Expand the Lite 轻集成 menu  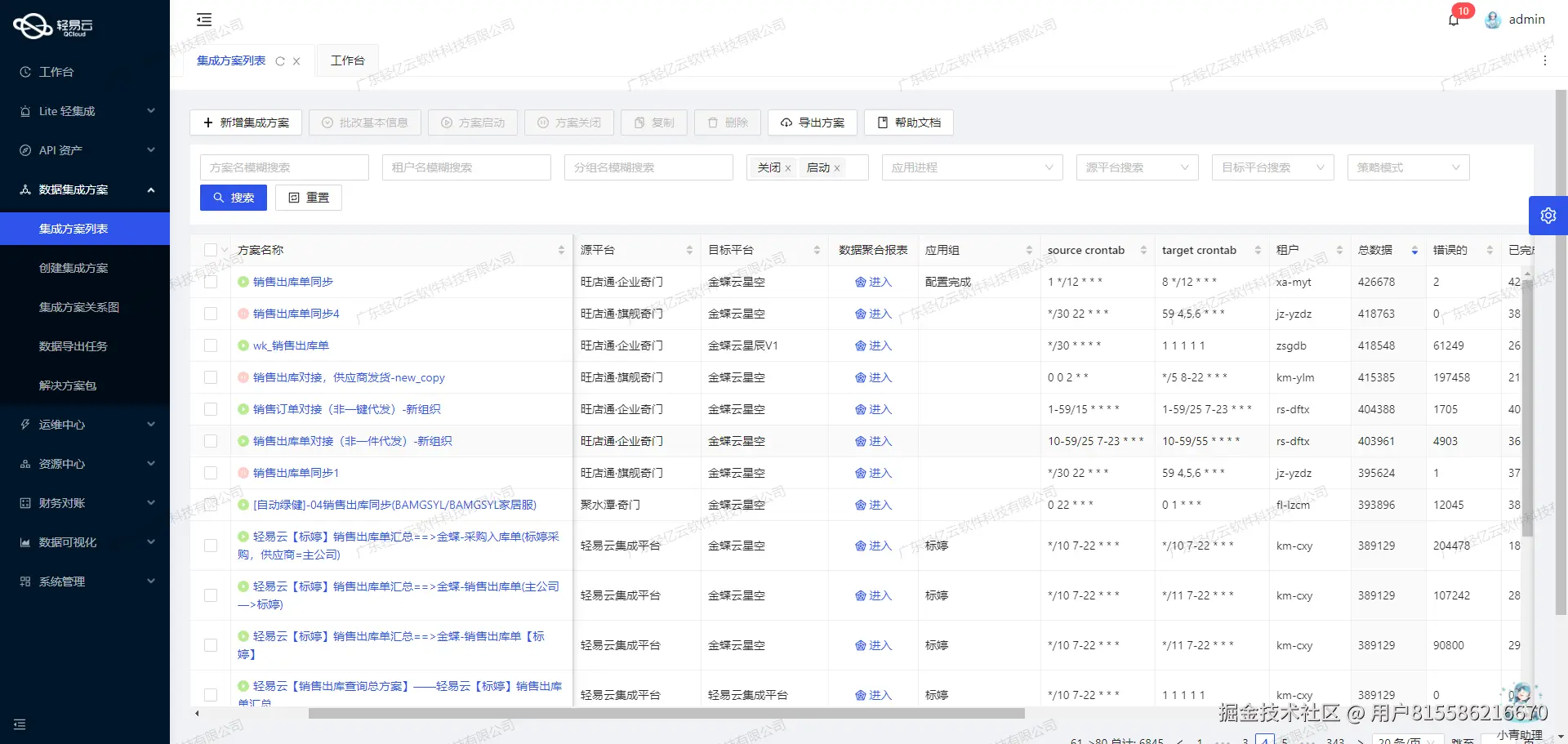click(x=85, y=111)
